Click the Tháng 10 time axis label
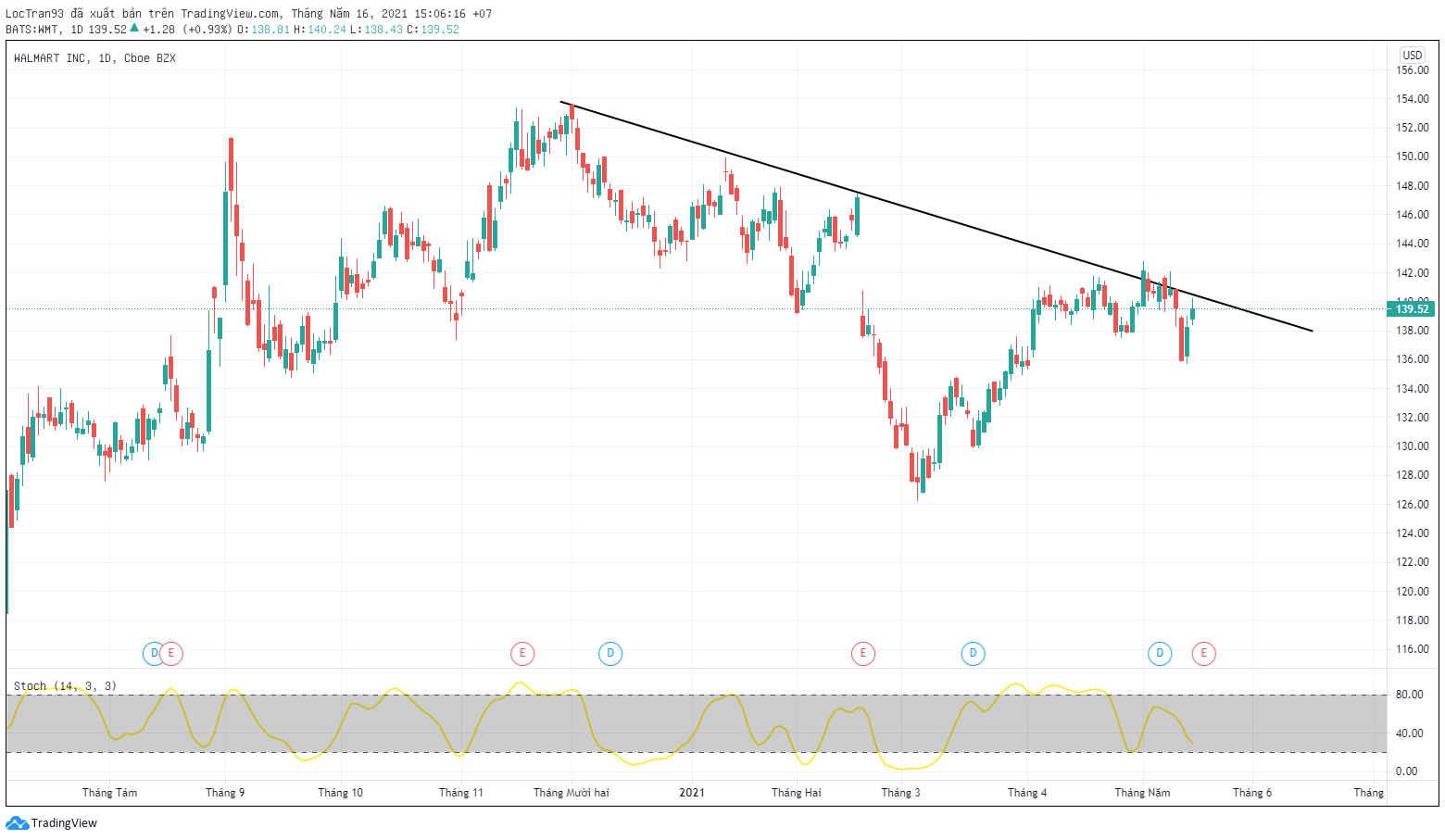 [x=341, y=793]
